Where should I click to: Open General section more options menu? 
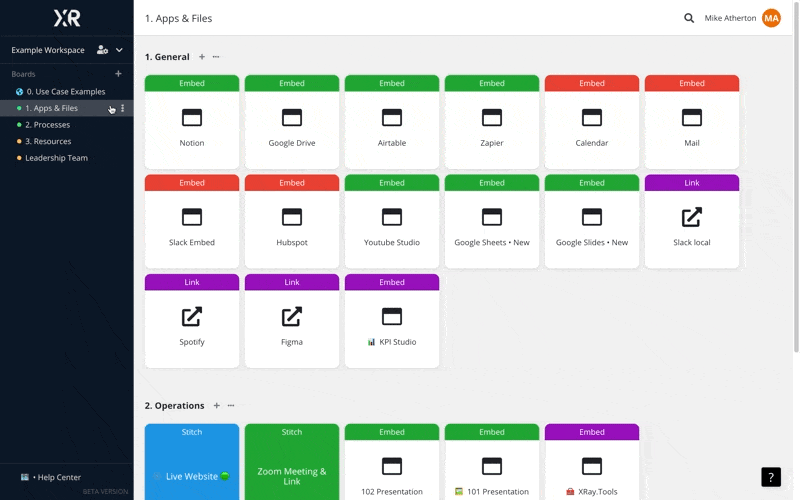[216, 57]
